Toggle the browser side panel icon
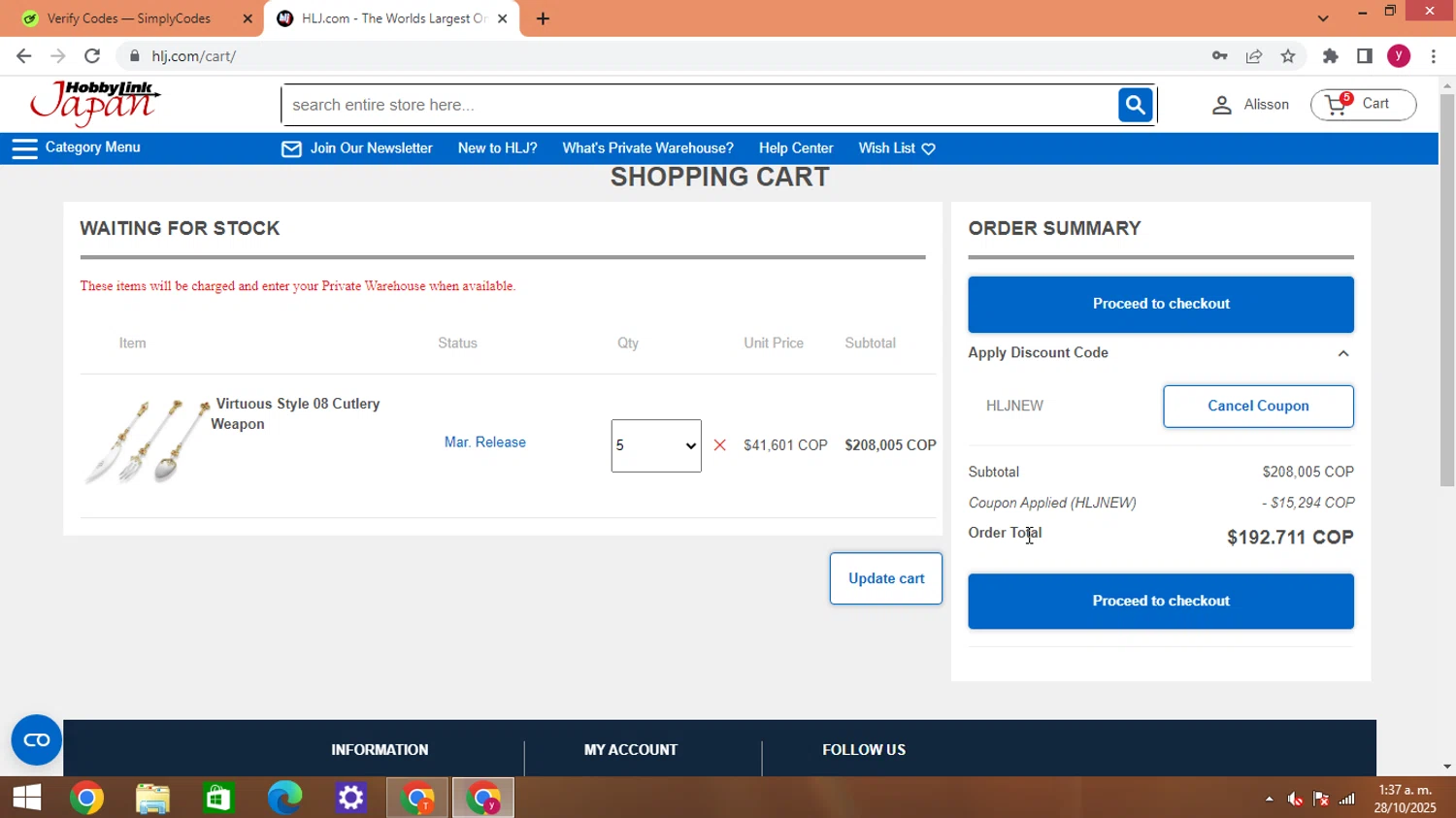 tap(1364, 56)
